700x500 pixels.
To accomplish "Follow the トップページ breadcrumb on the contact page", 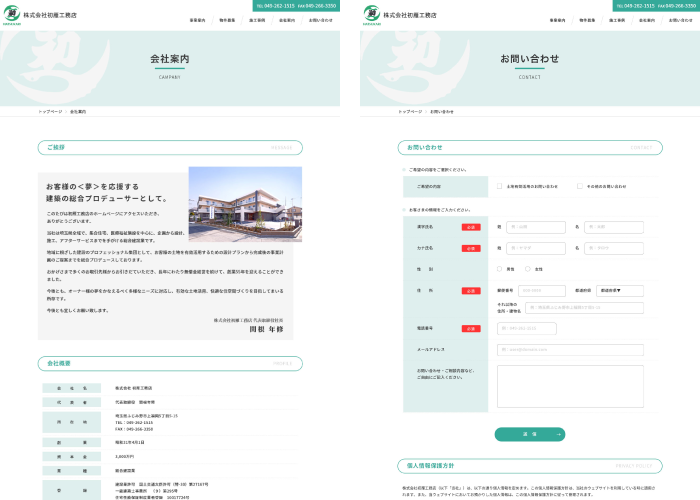I will click(410, 112).
